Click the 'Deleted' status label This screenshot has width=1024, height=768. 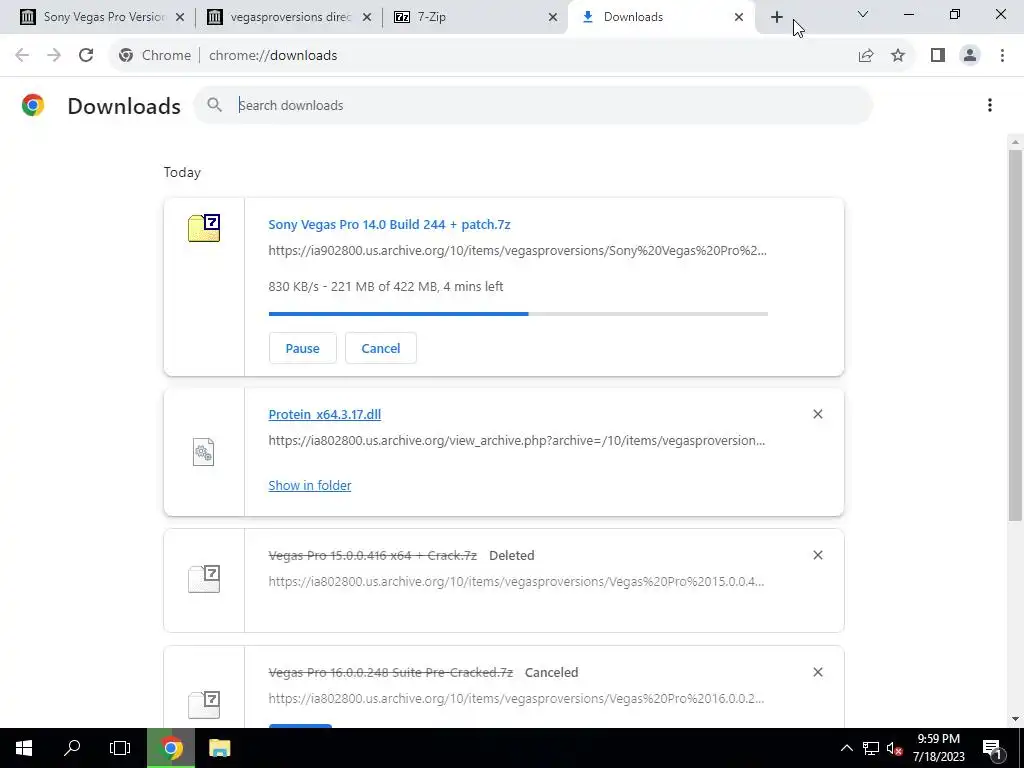click(511, 555)
